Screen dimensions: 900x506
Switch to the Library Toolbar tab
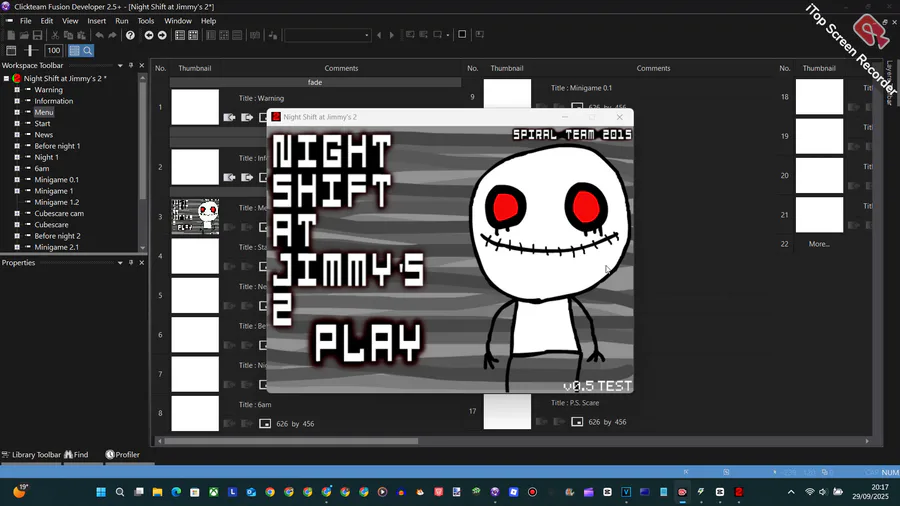32,454
